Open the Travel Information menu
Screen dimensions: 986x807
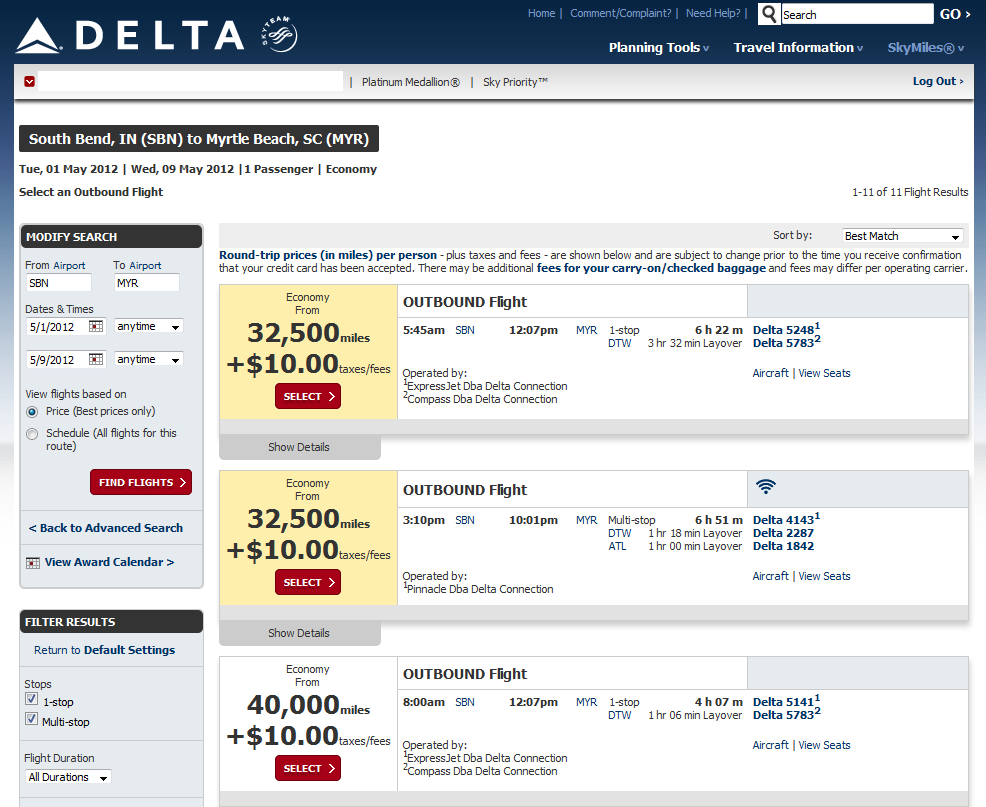point(799,48)
